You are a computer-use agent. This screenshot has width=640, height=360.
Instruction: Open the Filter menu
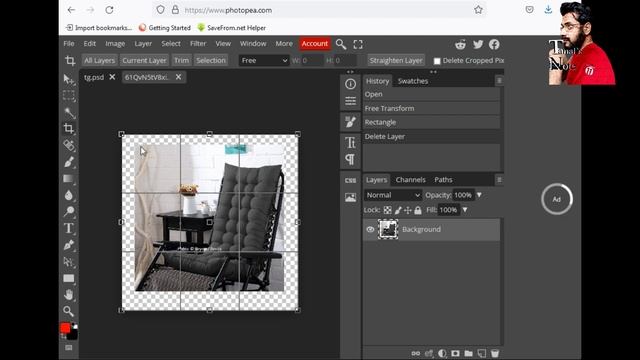pyautogui.click(x=198, y=44)
